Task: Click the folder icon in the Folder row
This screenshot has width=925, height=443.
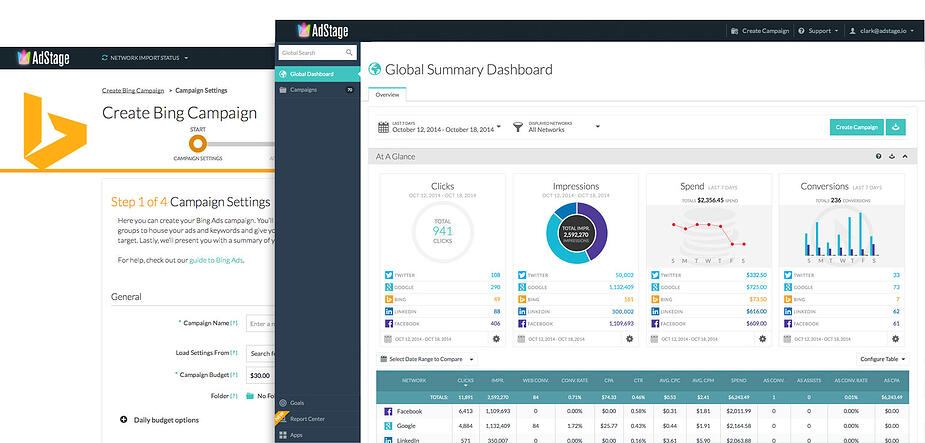Action: coord(250,396)
